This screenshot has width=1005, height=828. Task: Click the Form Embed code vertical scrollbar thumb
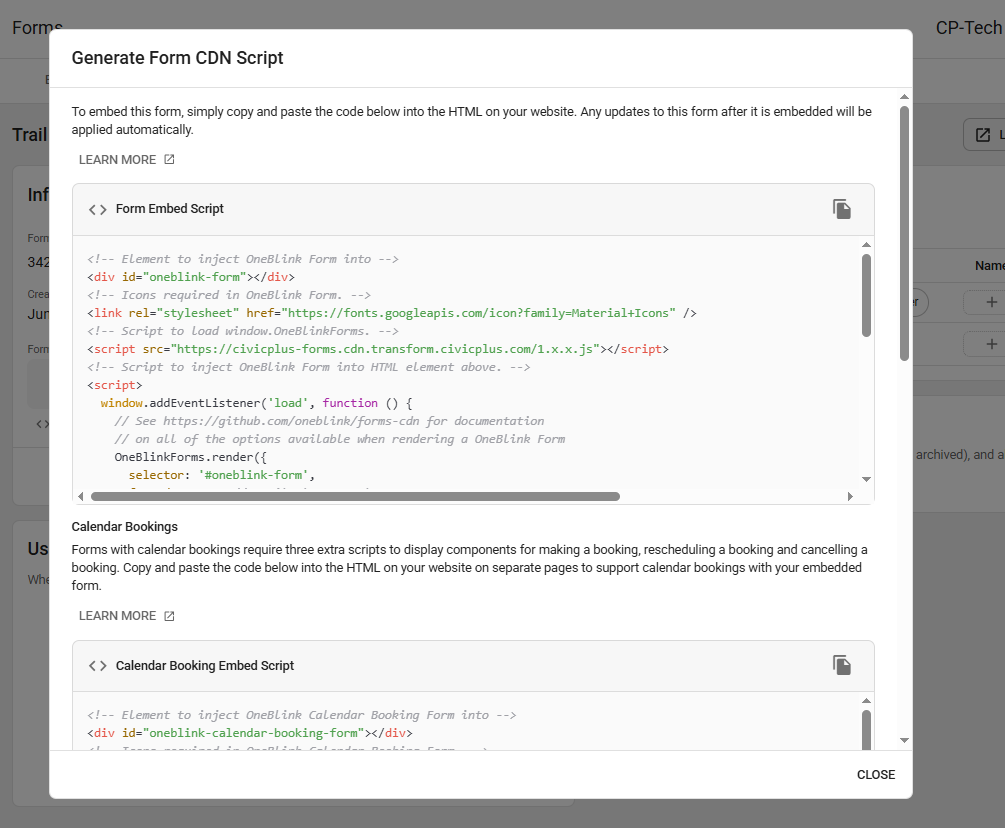tap(867, 295)
